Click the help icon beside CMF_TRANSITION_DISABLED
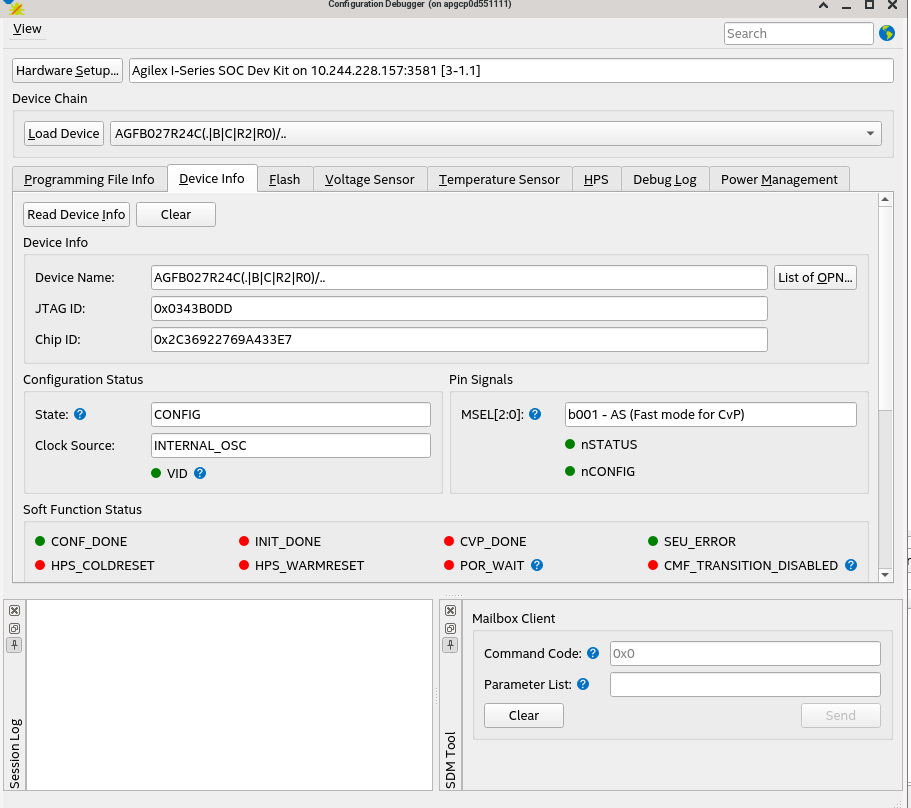The height and width of the screenshot is (808, 911). point(851,565)
